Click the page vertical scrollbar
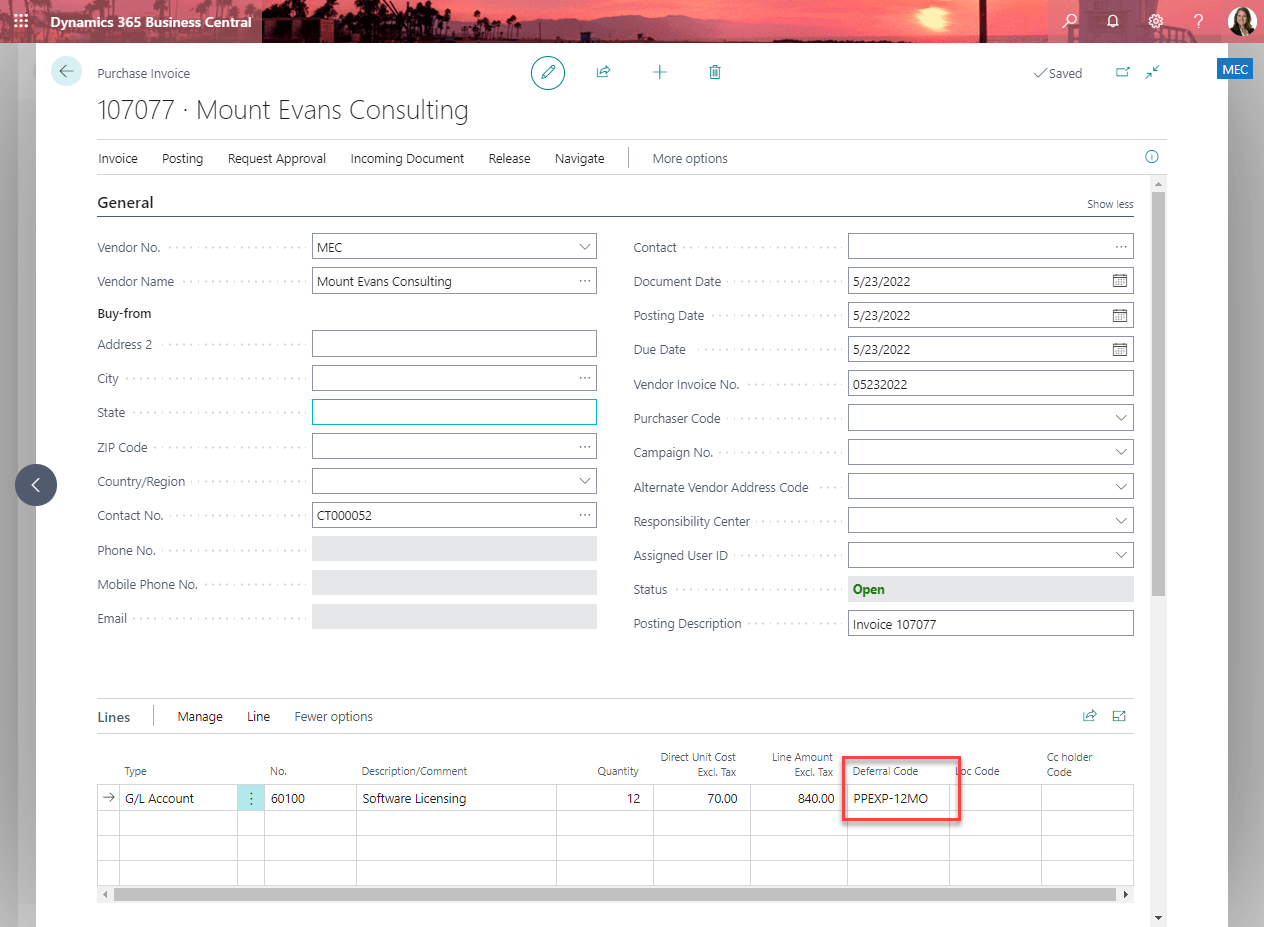This screenshot has height=927, width=1264. pos(1158,394)
